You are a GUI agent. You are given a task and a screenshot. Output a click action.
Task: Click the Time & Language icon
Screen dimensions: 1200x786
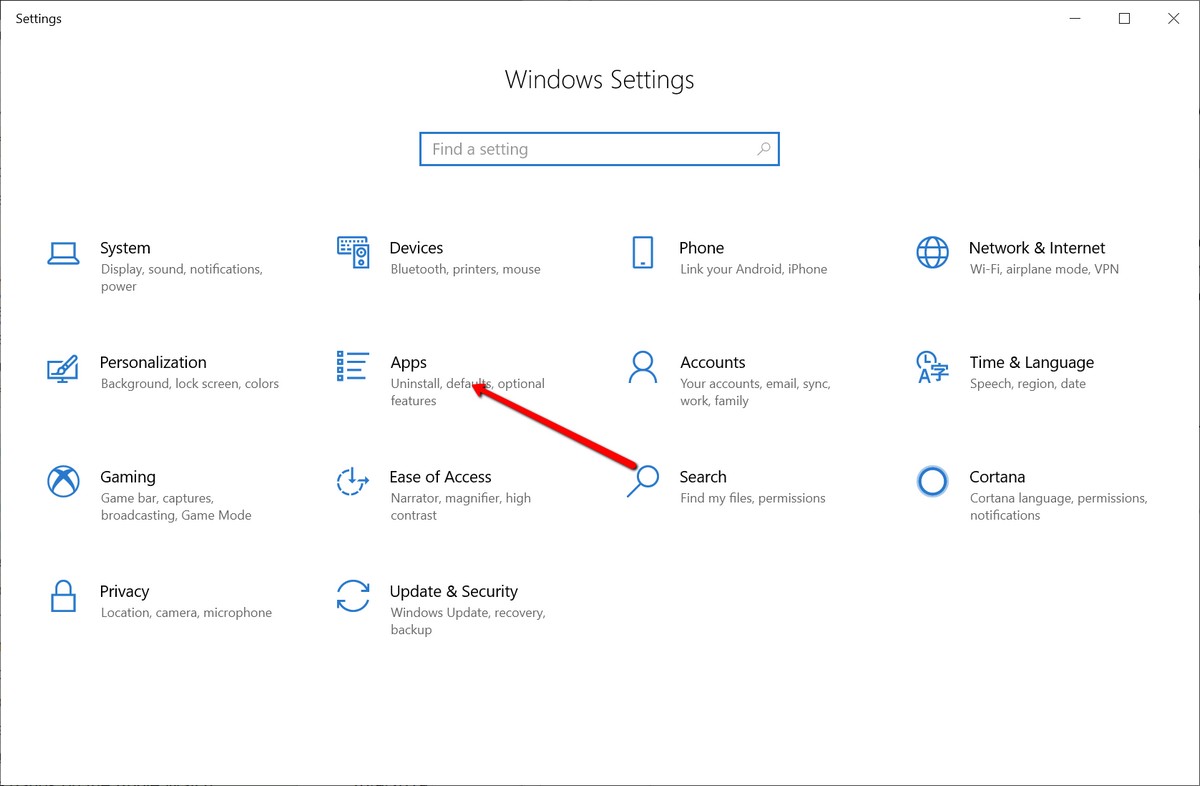pos(932,367)
